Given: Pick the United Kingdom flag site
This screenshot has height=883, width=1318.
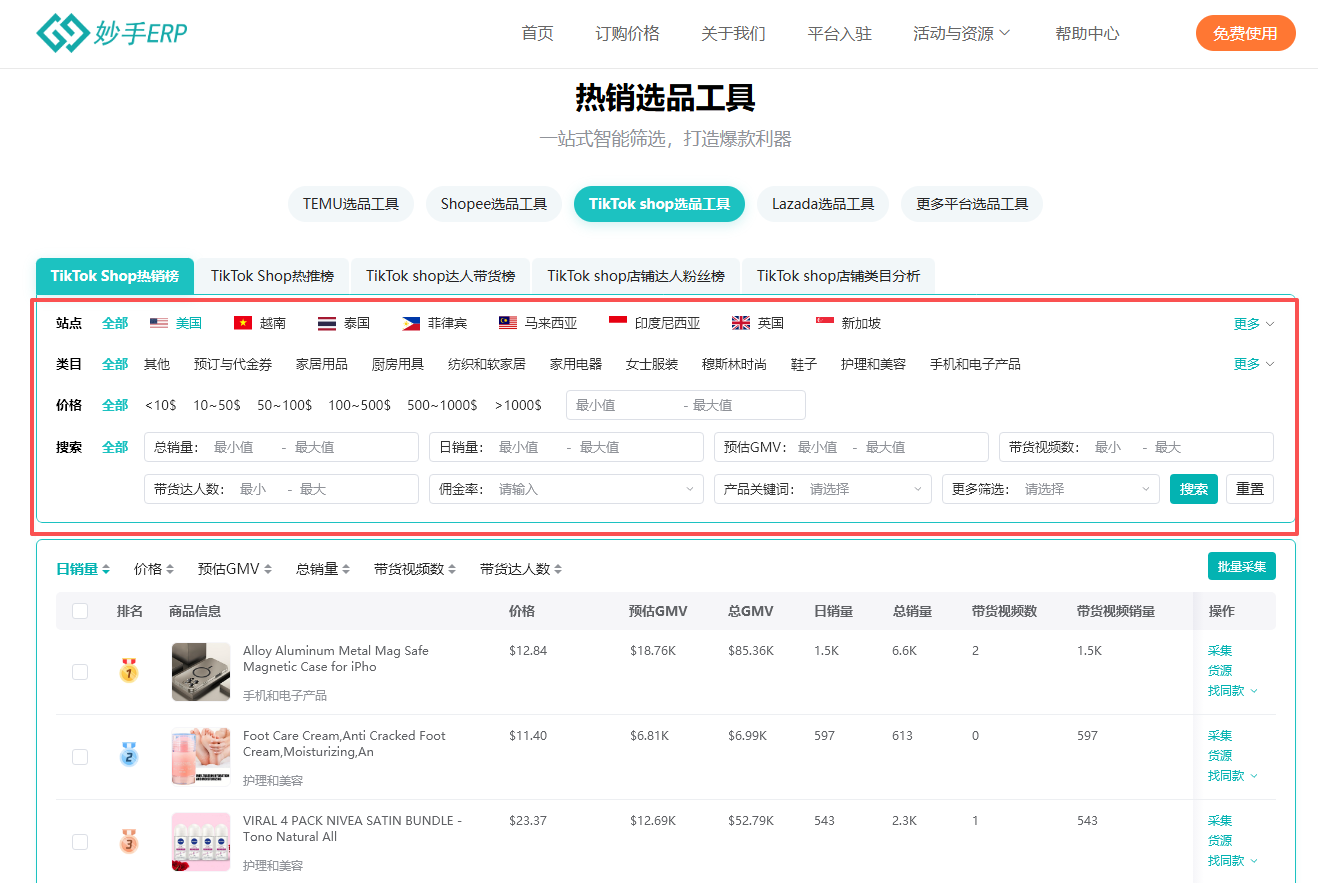Looking at the screenshot, I should click(741, 323).
